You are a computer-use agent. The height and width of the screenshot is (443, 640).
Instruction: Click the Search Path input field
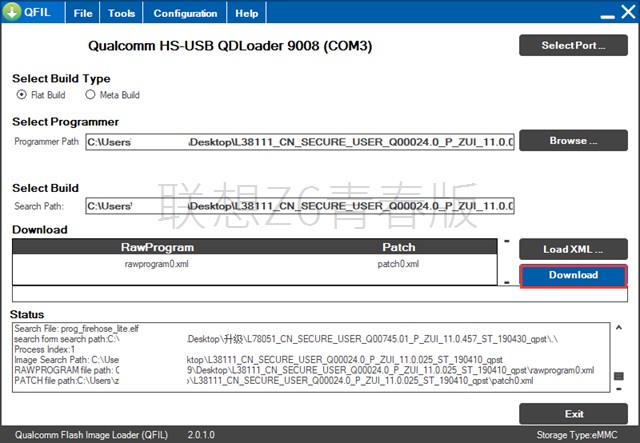tap(300, 206)
